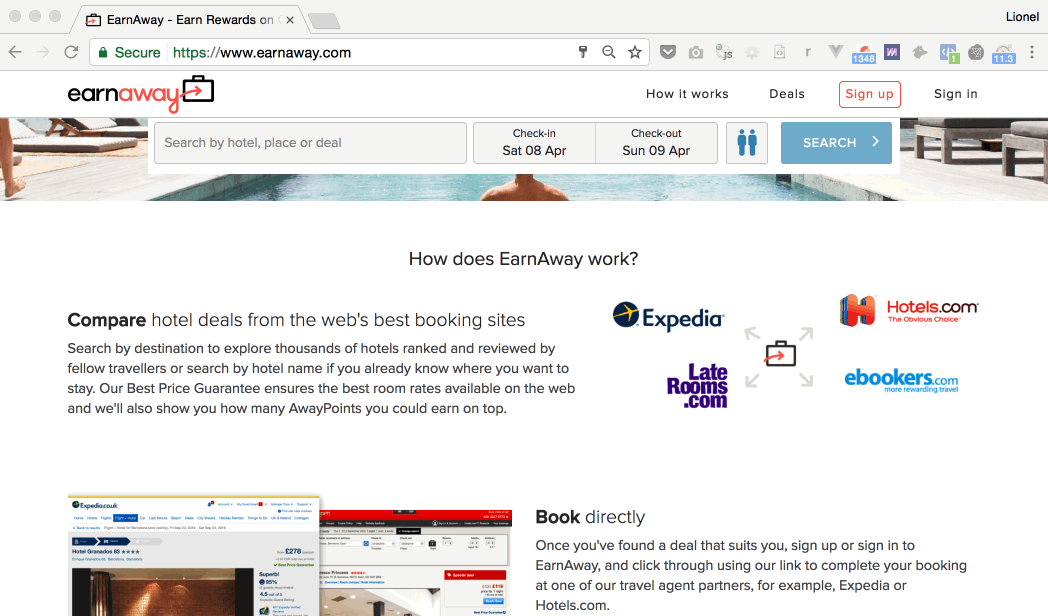Image resolution: width=1048 pixels, height=616 pixels.
Task: Open a new browser tab
Action: [325, 21]
